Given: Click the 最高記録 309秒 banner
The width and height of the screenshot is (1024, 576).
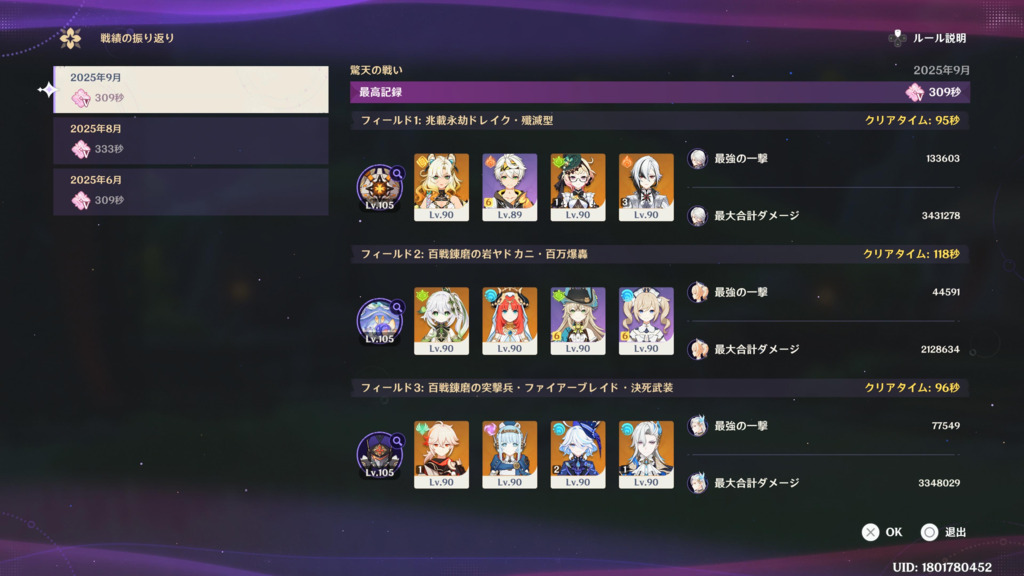Looking at the screenshot, I should click(x=660, y=92).
